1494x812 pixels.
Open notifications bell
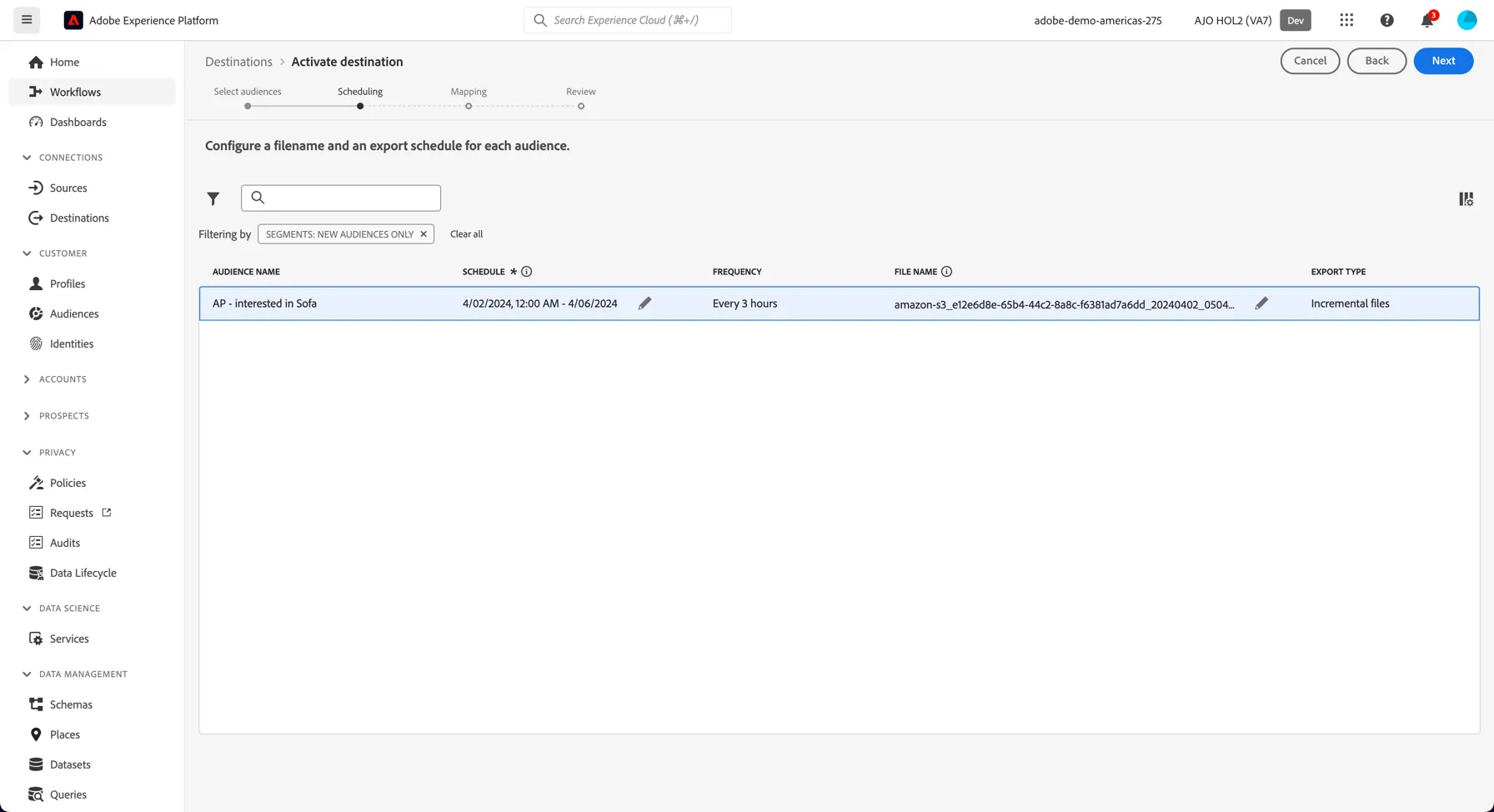click(1427, 20)
